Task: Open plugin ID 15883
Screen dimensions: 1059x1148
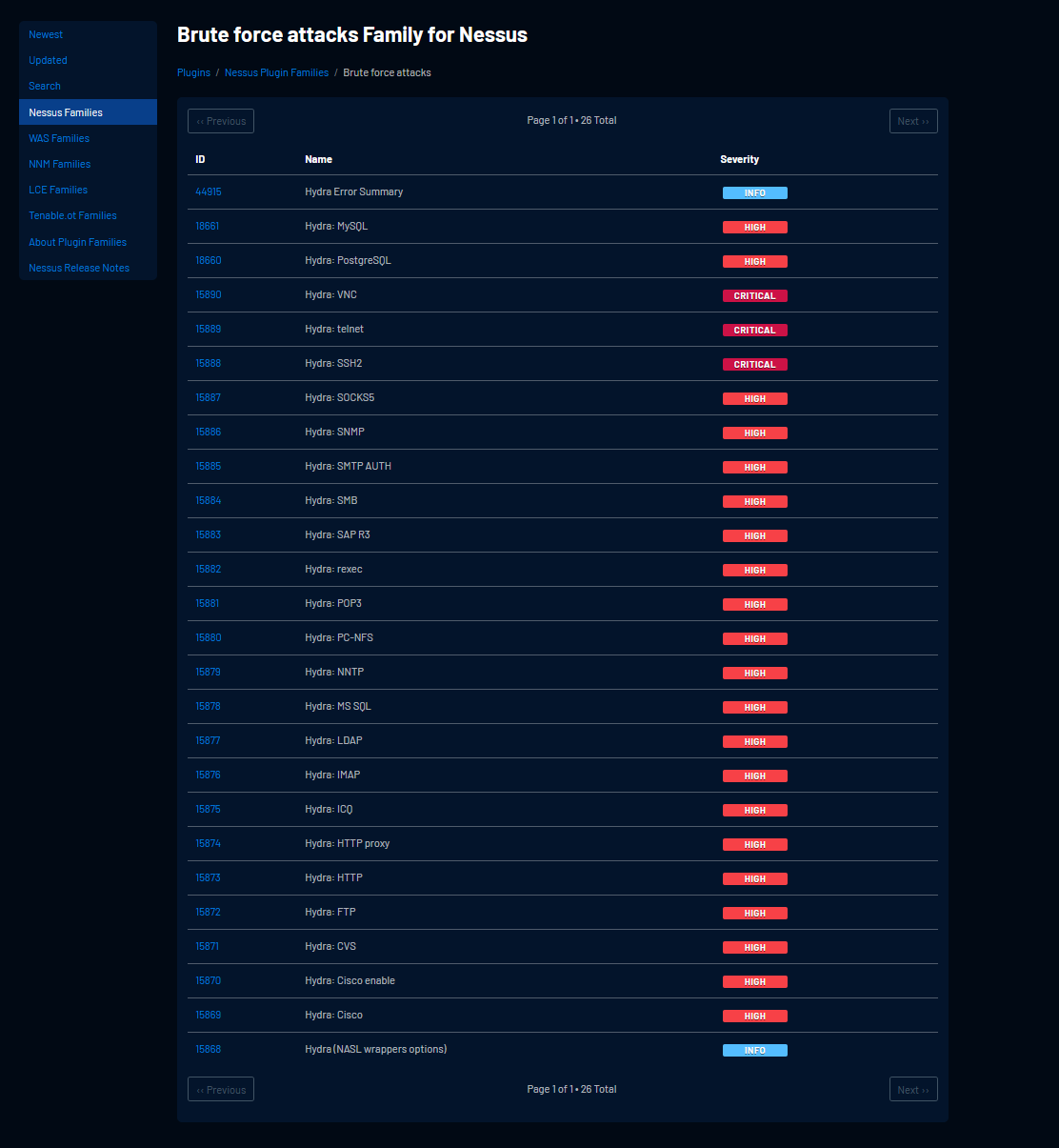Action: click(209, 534)
